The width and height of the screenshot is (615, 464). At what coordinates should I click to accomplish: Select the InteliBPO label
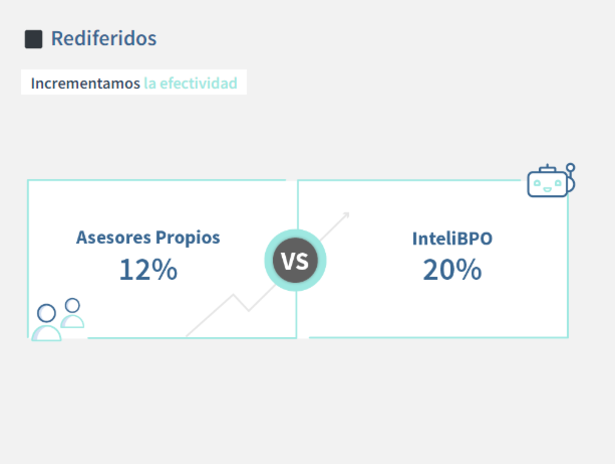point(452,238)
